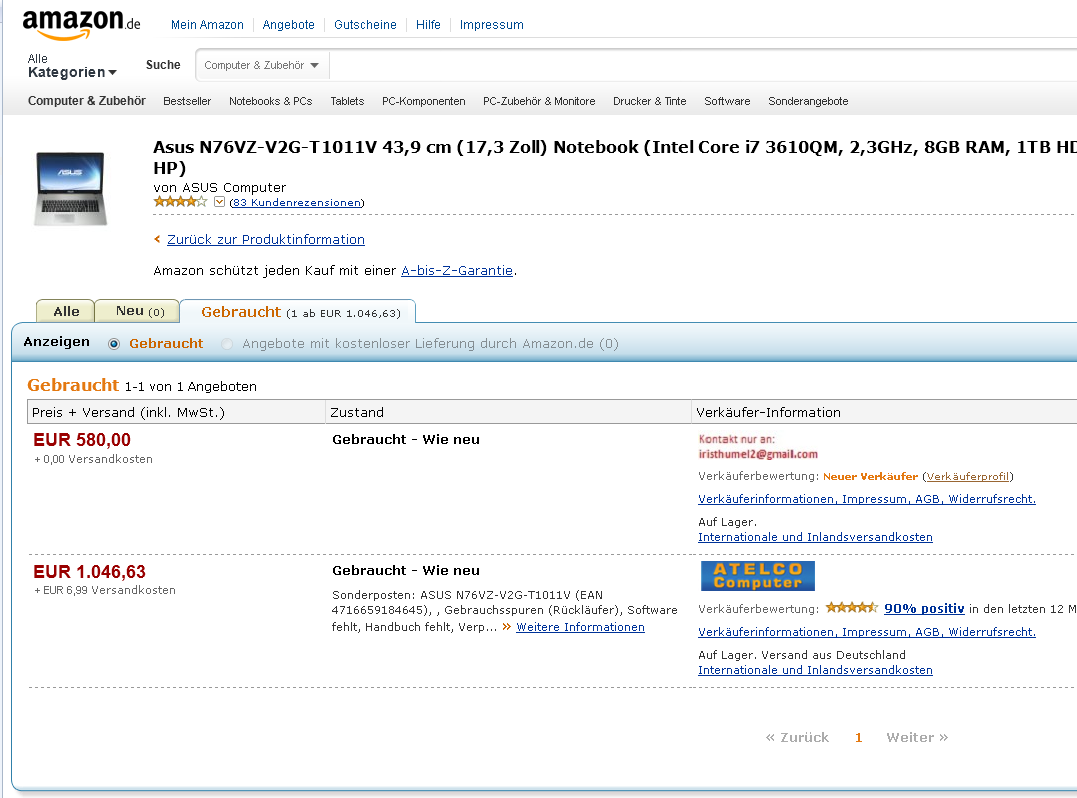Viewport: 1077px width, 798px height.
Task: Click the Weiter » pagination control
Action: pos(917,737)
